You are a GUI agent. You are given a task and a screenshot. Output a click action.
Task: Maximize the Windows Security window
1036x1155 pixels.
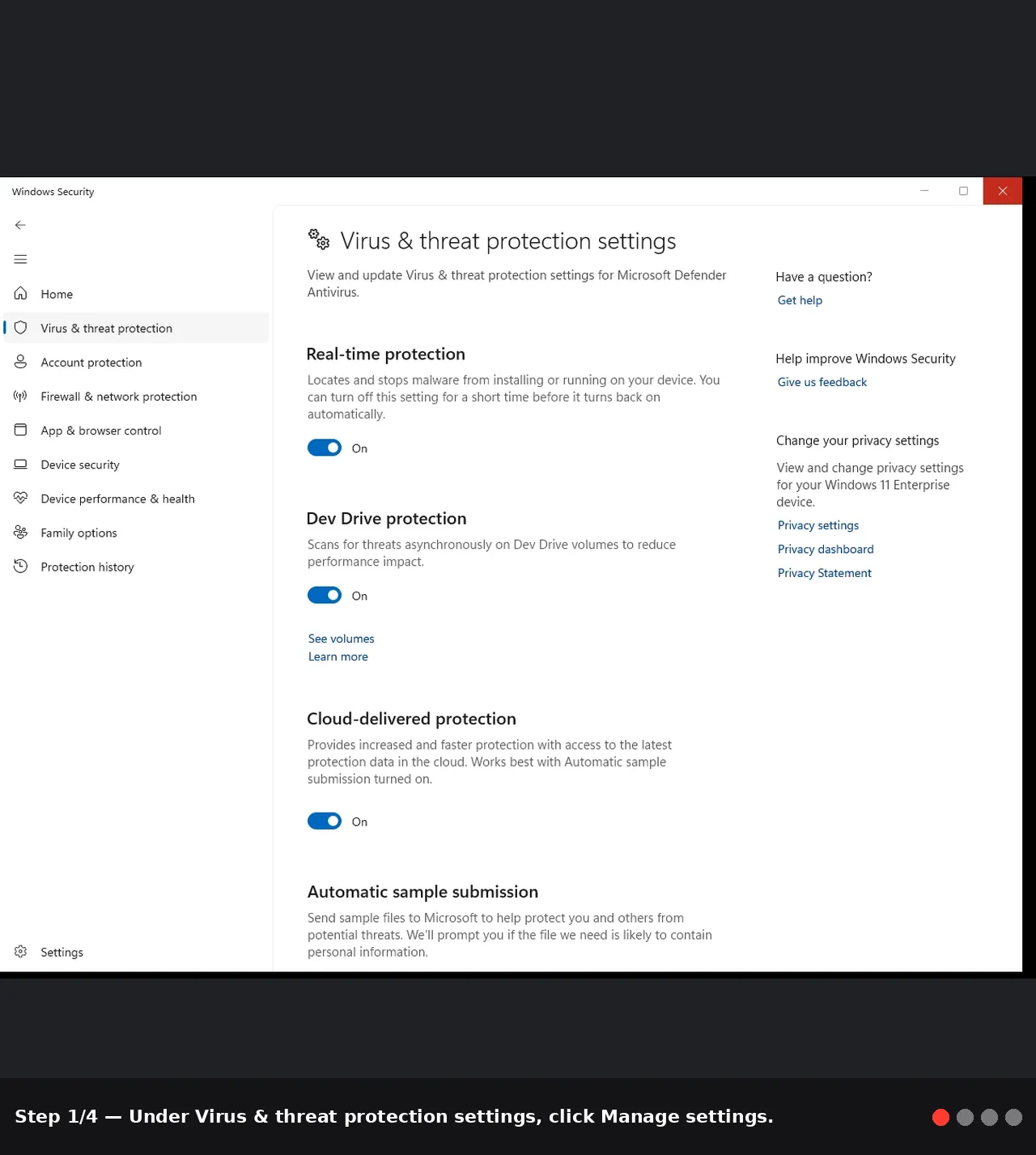(x=963, y=191)
